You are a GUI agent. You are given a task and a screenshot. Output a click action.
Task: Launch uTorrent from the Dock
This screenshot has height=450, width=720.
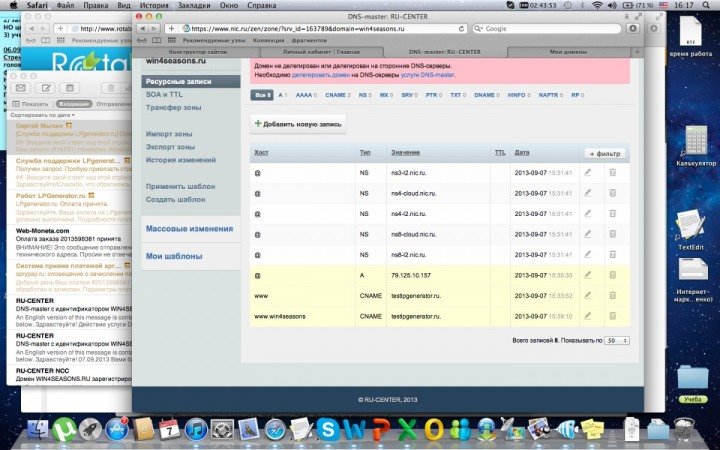tap(65, 431)
